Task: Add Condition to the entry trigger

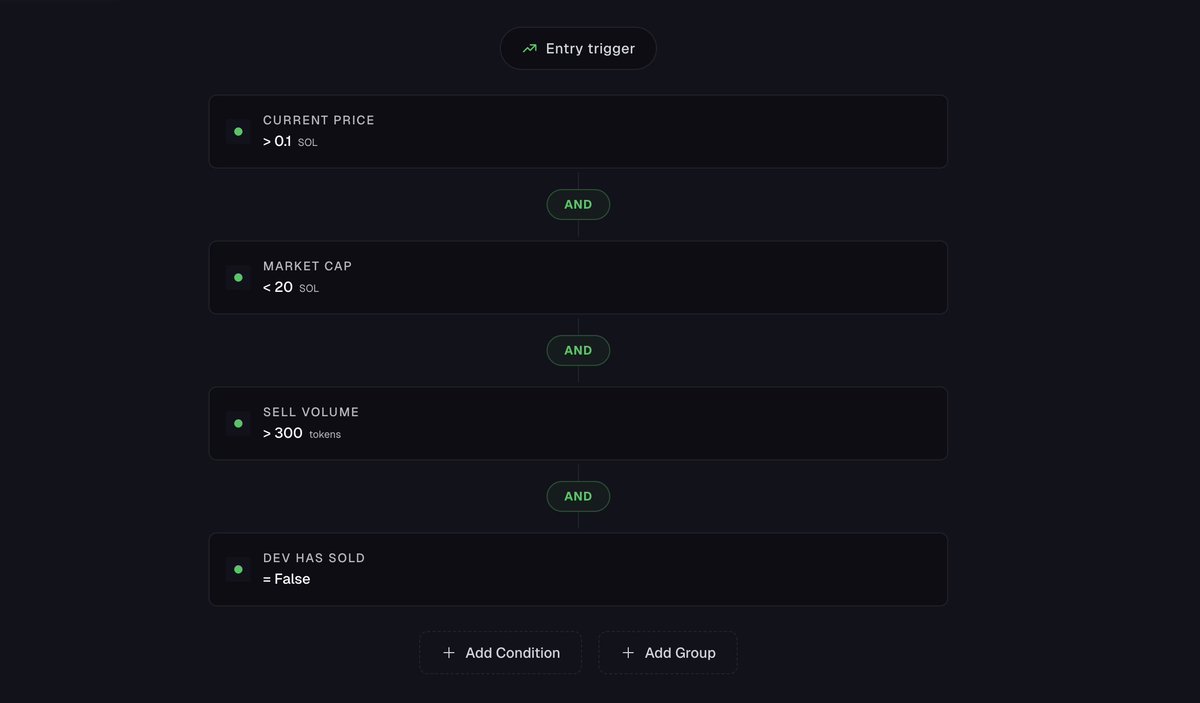Action: point(500,653)
